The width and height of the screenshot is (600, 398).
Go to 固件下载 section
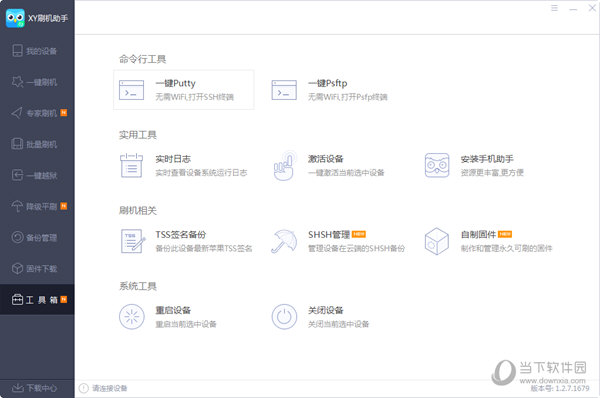[x=37, y=269]
